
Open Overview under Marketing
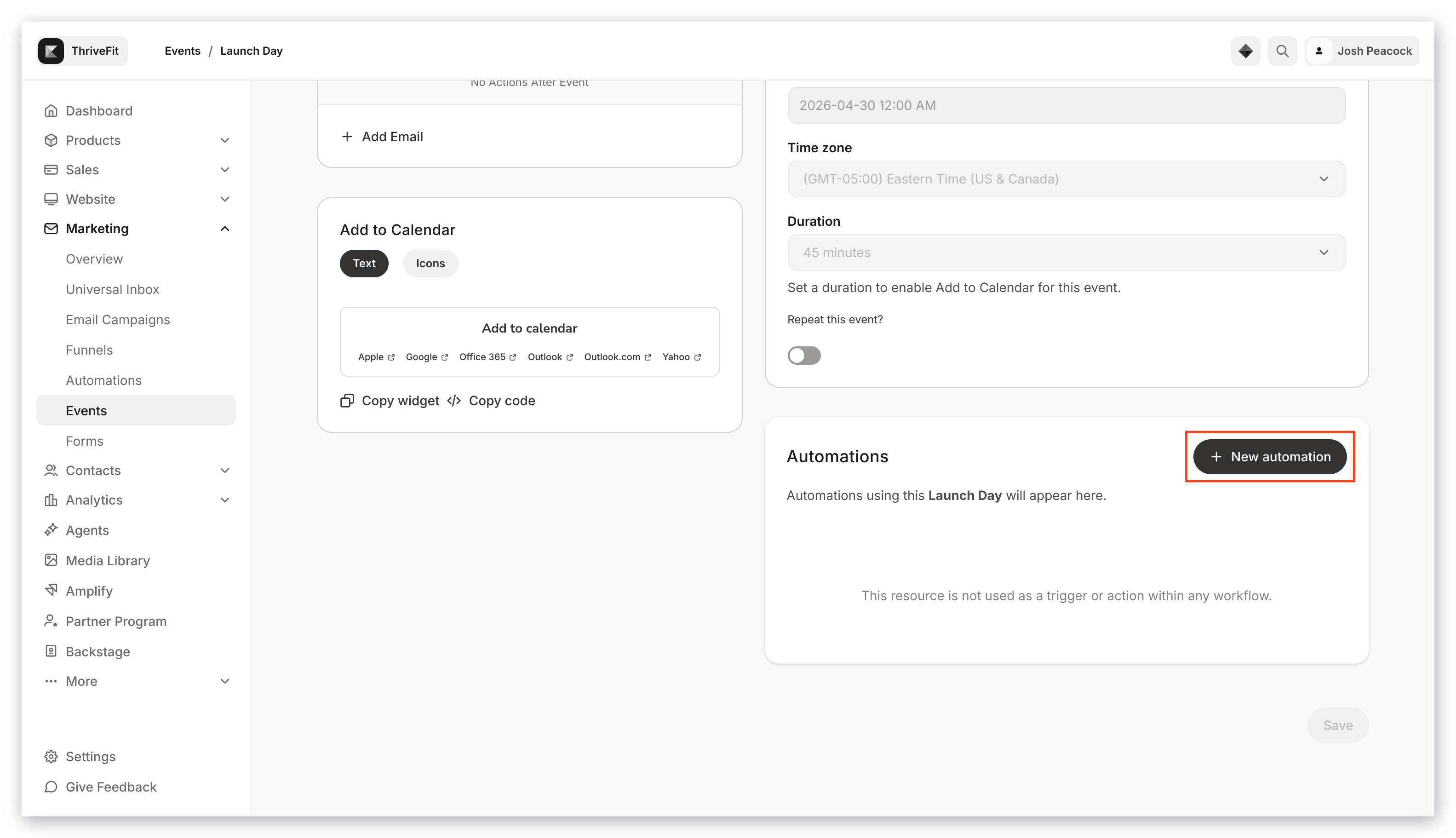94,258
